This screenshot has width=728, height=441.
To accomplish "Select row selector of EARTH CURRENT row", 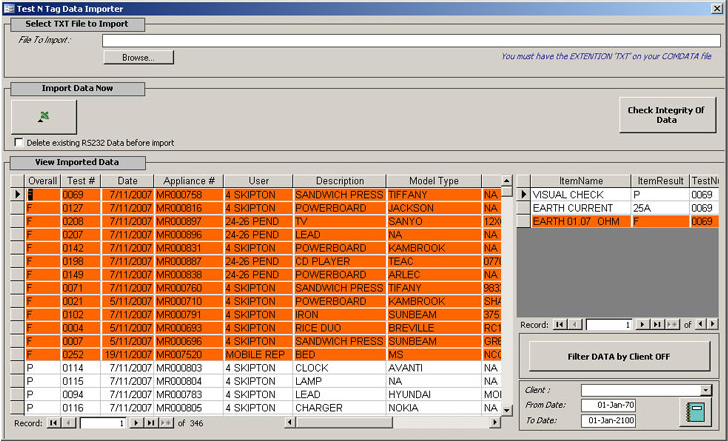I will click(x=524, y=208).
